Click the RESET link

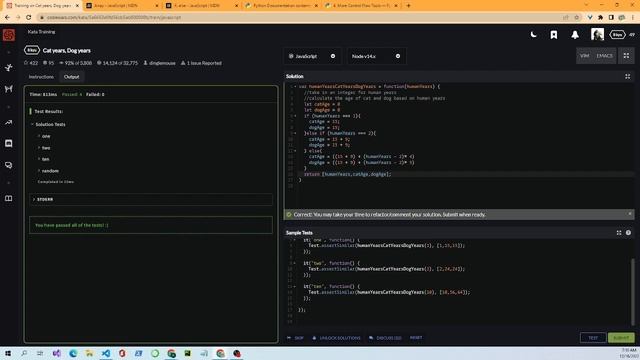click(x=416, y=338)
